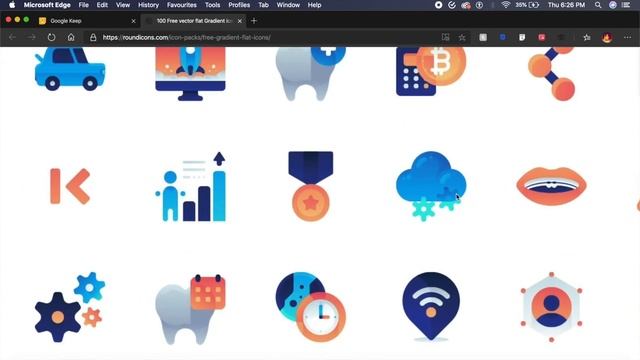Open the Window menu
The width and height of the screenshot is (640, 360).
288,5
